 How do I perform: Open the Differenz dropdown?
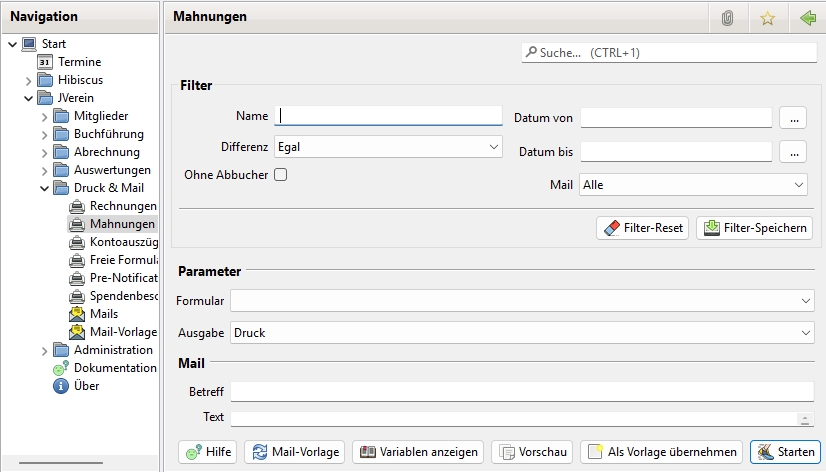(388, 147)
